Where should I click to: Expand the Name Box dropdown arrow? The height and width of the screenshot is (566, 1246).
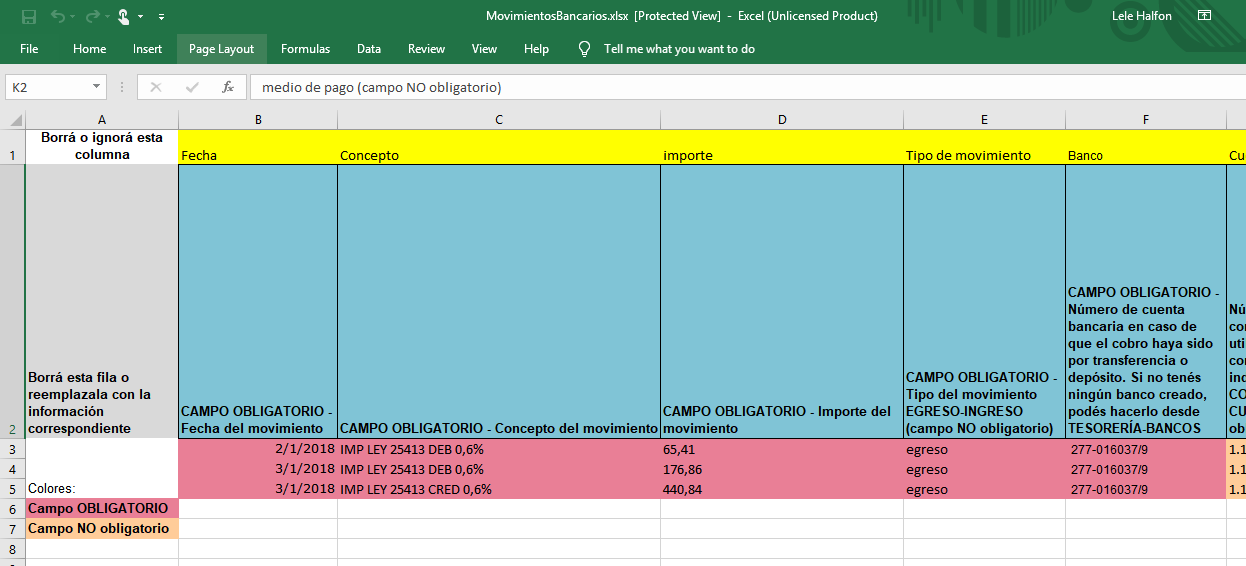pyautogui.click(x=96, y=87)
